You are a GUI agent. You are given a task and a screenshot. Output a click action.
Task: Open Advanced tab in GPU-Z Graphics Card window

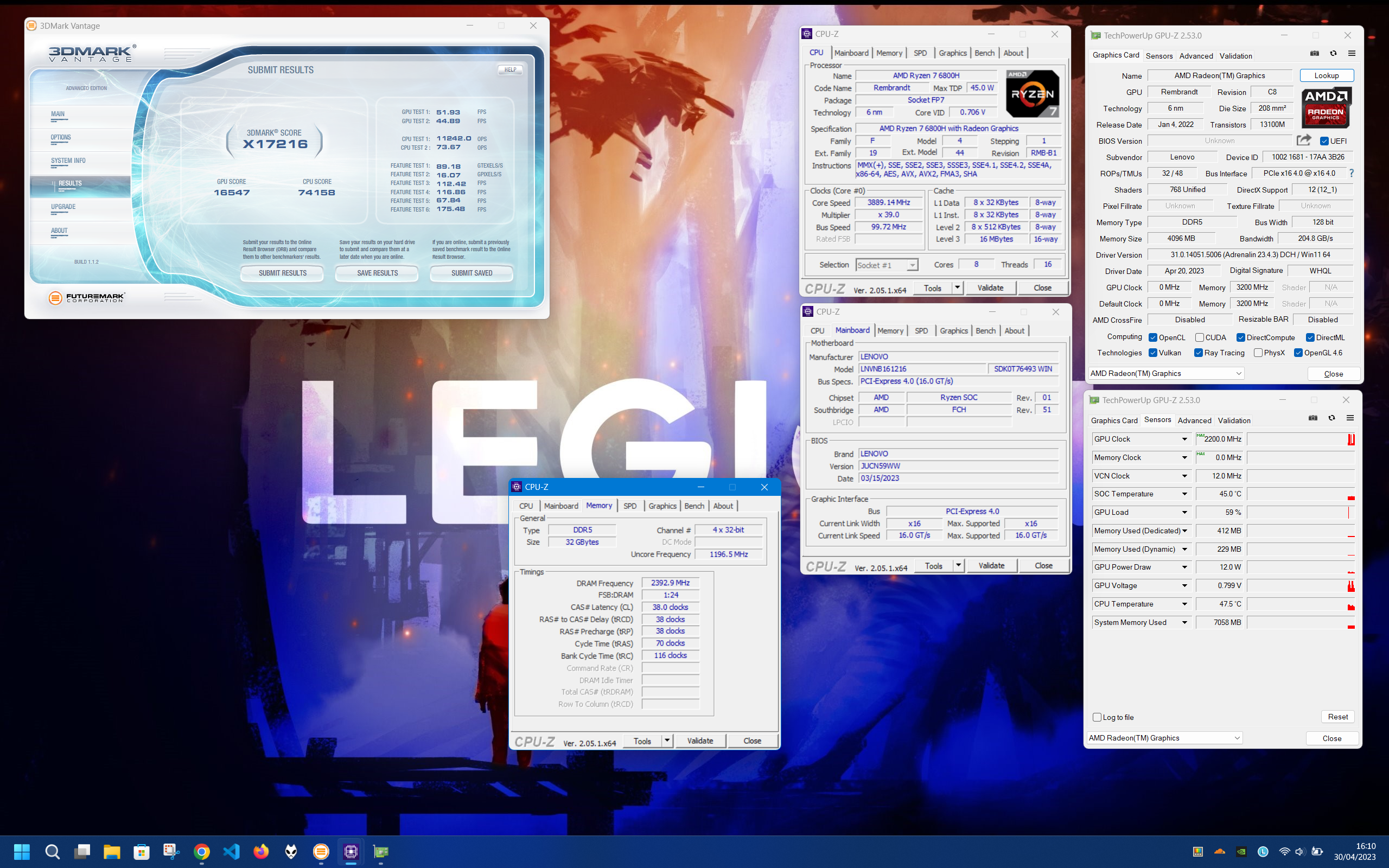[1196, 56]
